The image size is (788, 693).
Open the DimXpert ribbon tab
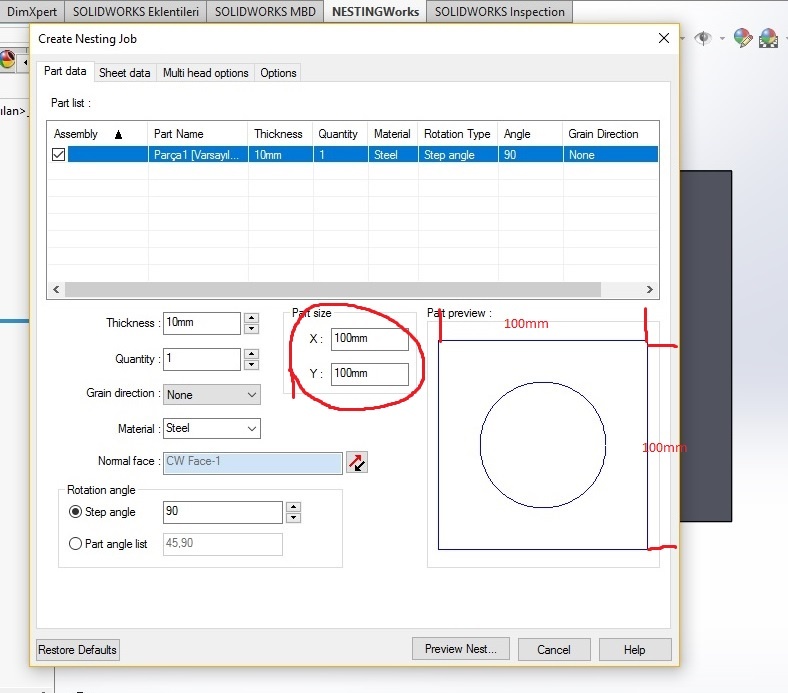[32, 12]
